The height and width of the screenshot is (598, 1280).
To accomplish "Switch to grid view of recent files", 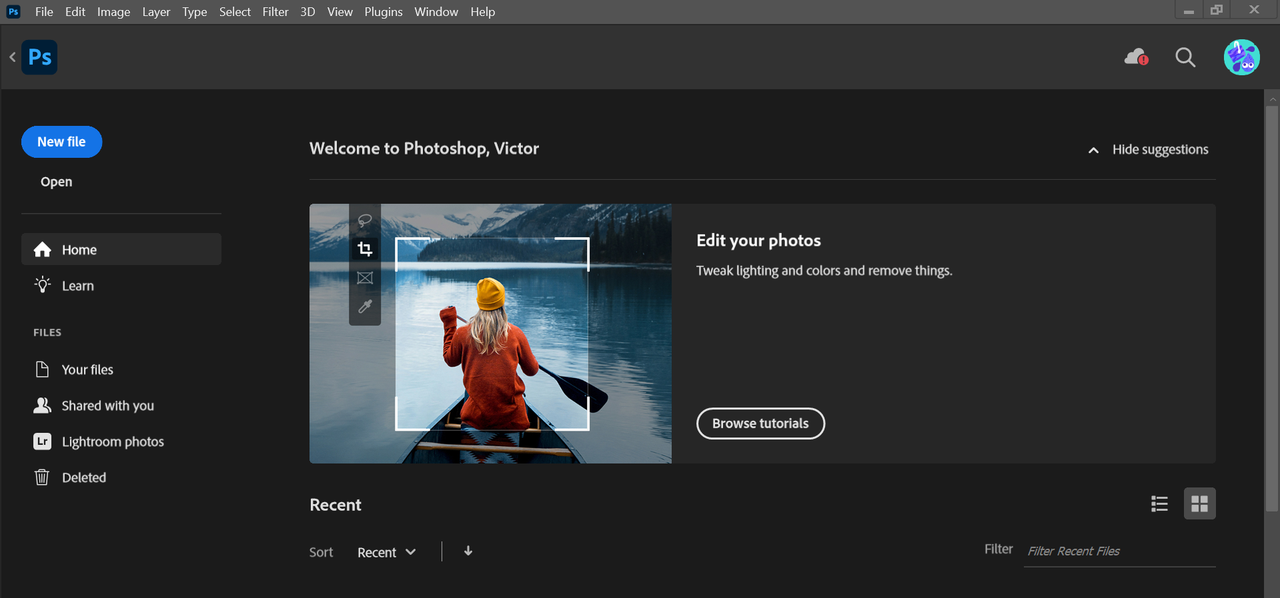I will 1200,504.
